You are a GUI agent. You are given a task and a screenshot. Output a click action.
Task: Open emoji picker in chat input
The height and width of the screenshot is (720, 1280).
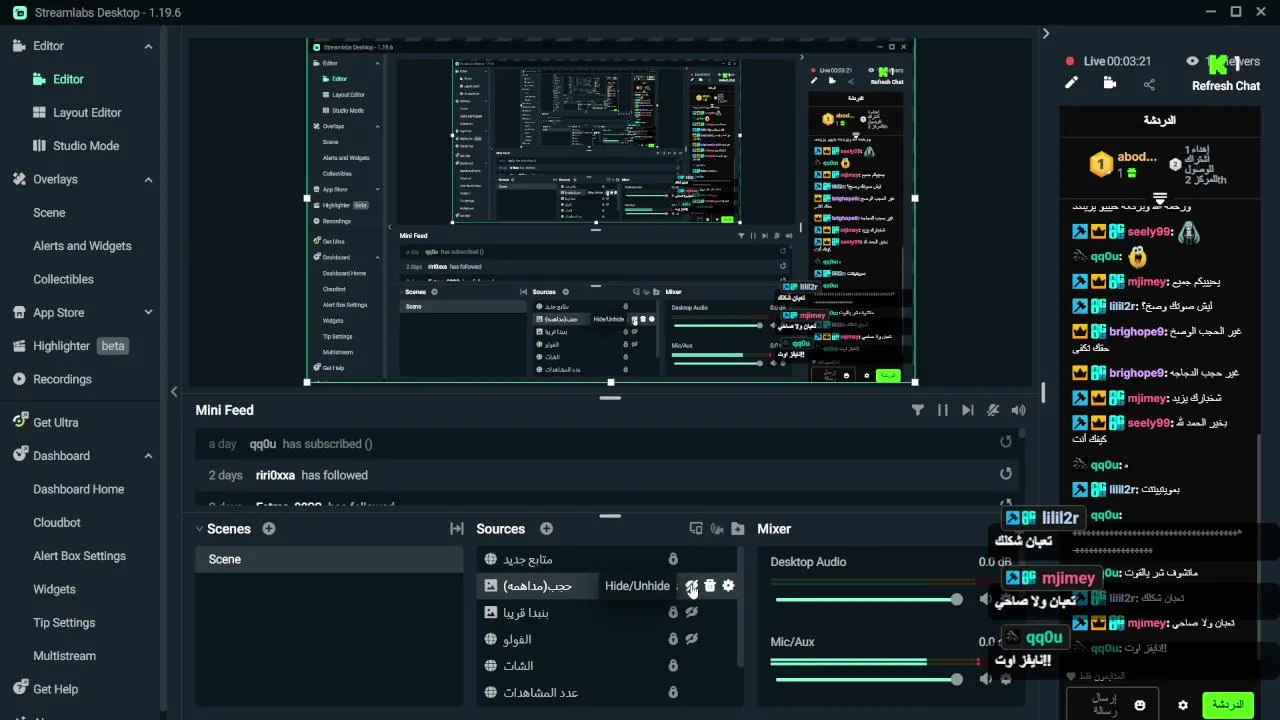tap(1140, 705)
